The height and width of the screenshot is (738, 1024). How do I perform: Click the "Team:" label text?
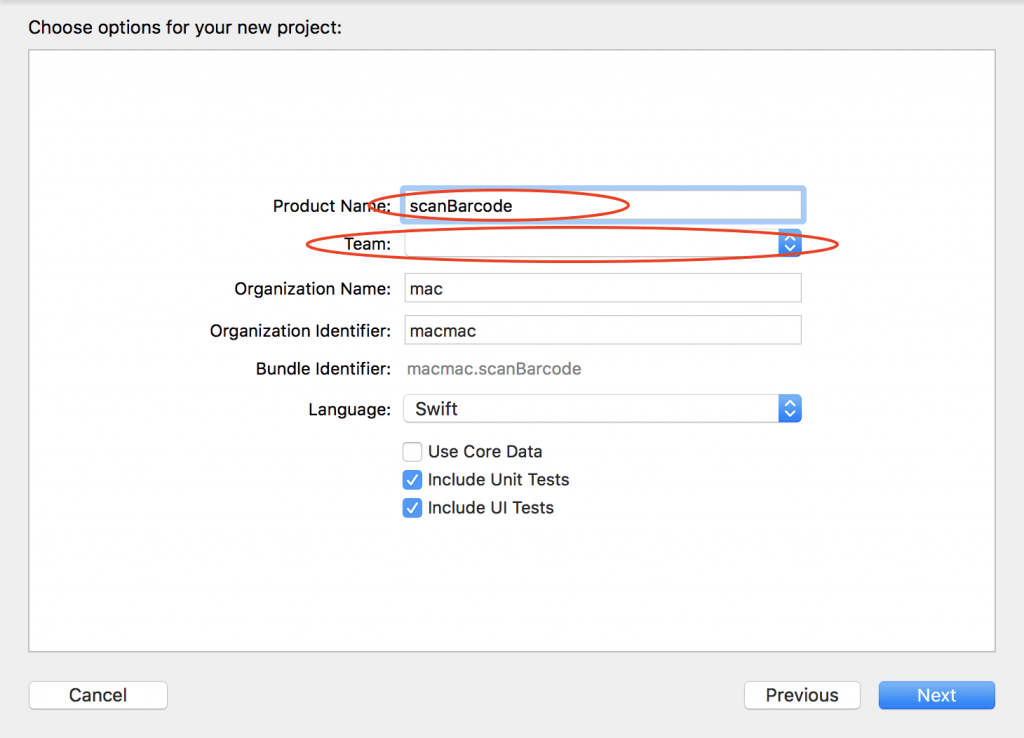367,244
